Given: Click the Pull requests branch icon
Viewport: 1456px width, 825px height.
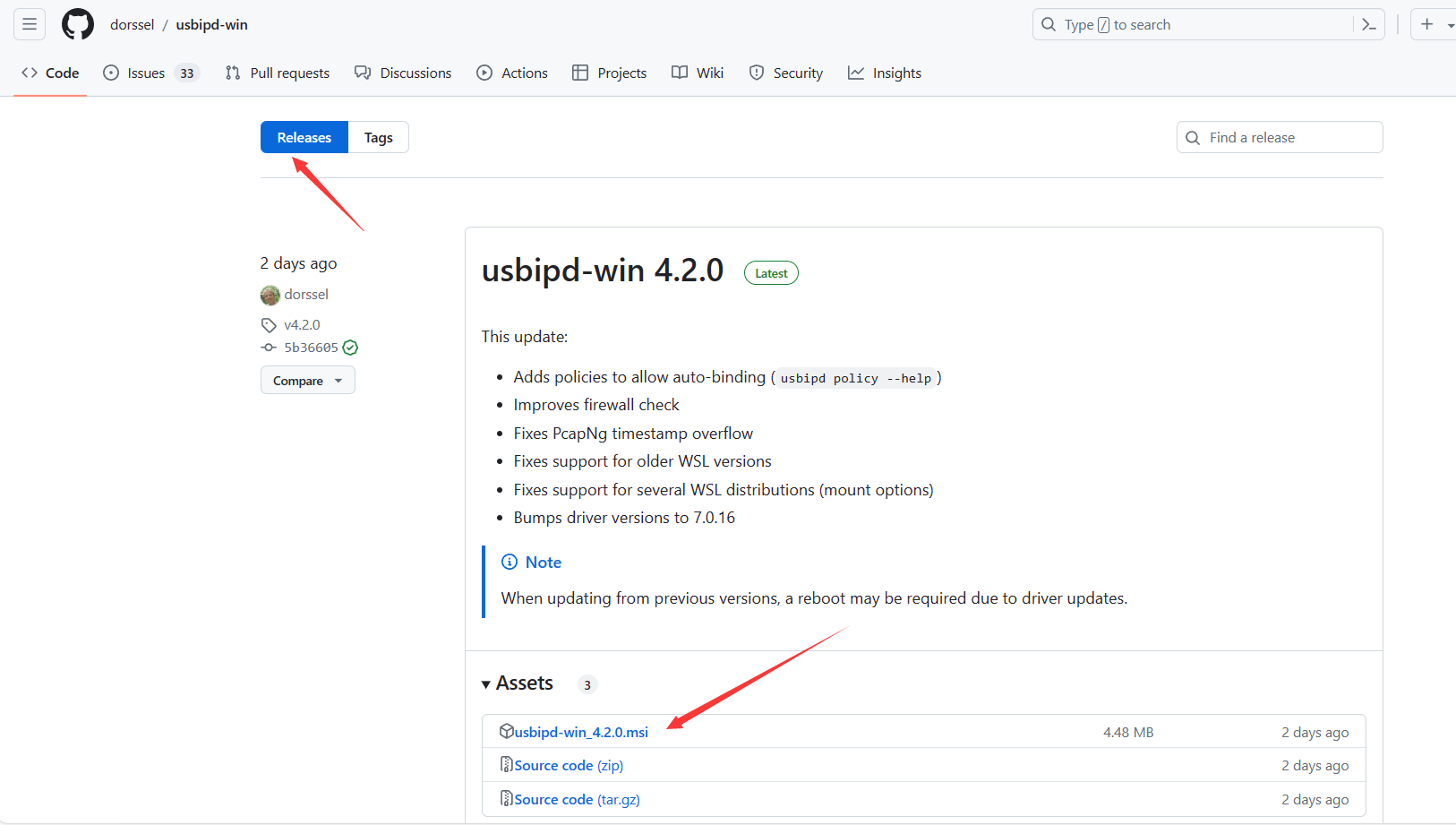Looking at the screenshot, I should 232,73.
